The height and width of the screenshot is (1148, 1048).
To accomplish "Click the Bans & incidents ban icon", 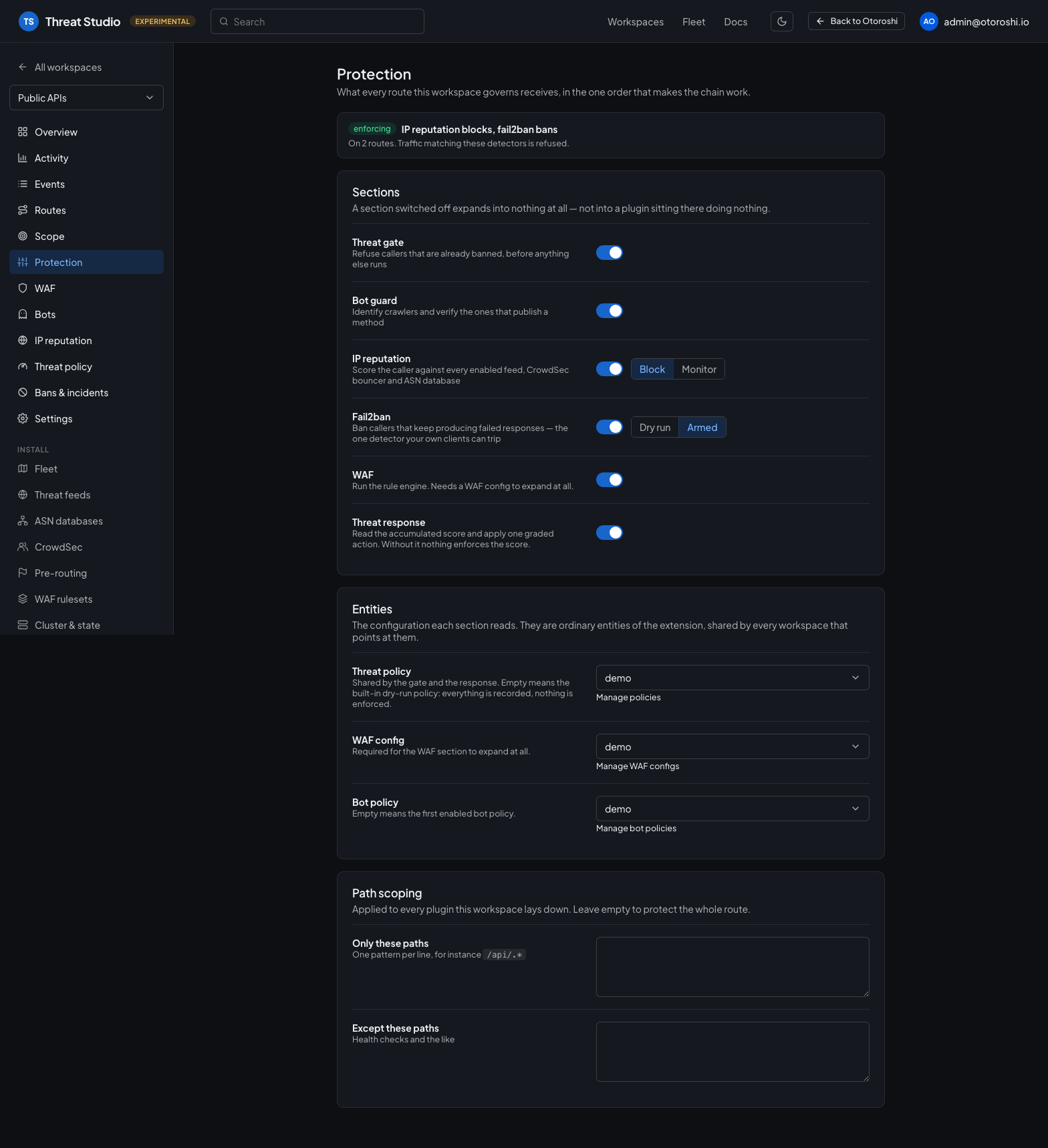I will tap(23, 392).
